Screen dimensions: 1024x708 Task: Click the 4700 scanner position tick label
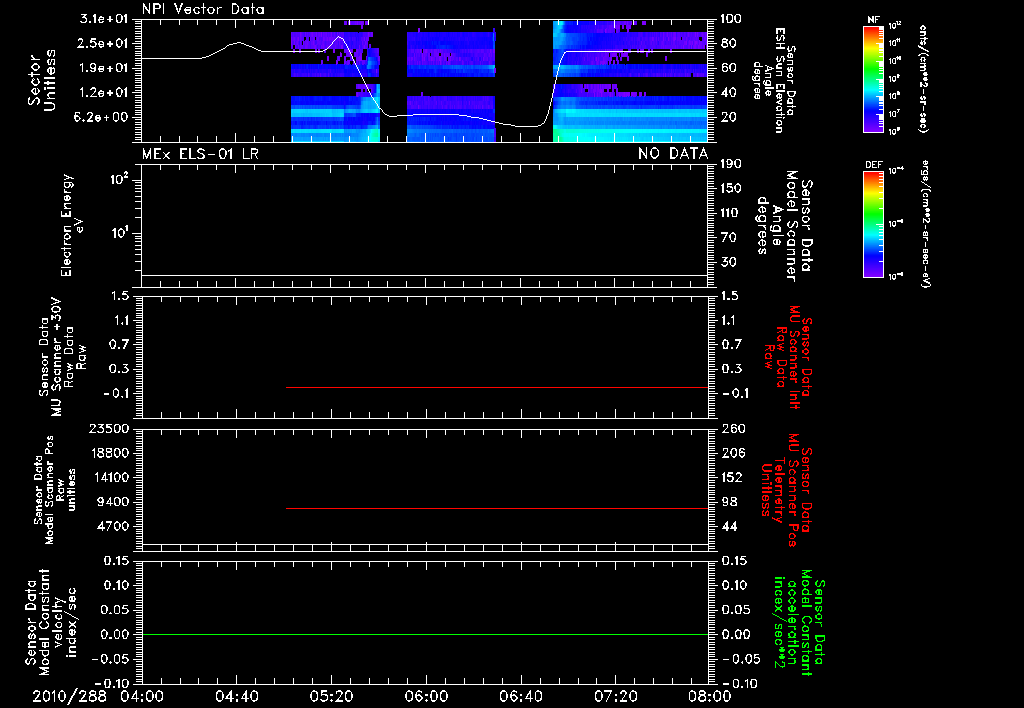(x=113, y=526)
